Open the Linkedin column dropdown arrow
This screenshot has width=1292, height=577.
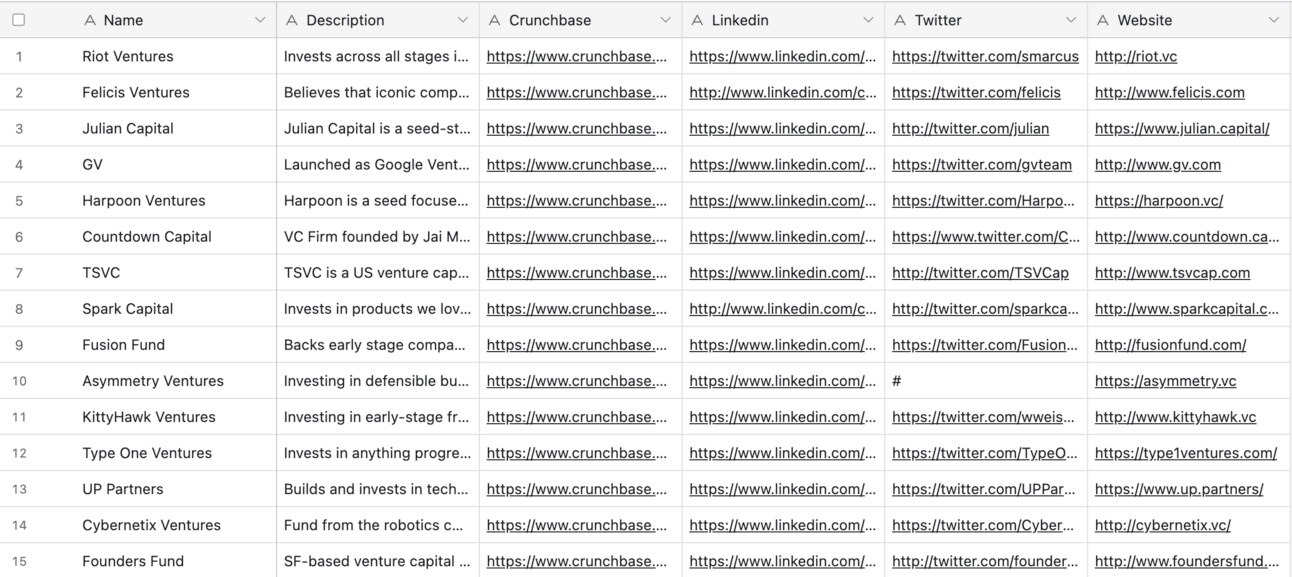(x=868, y=20)
